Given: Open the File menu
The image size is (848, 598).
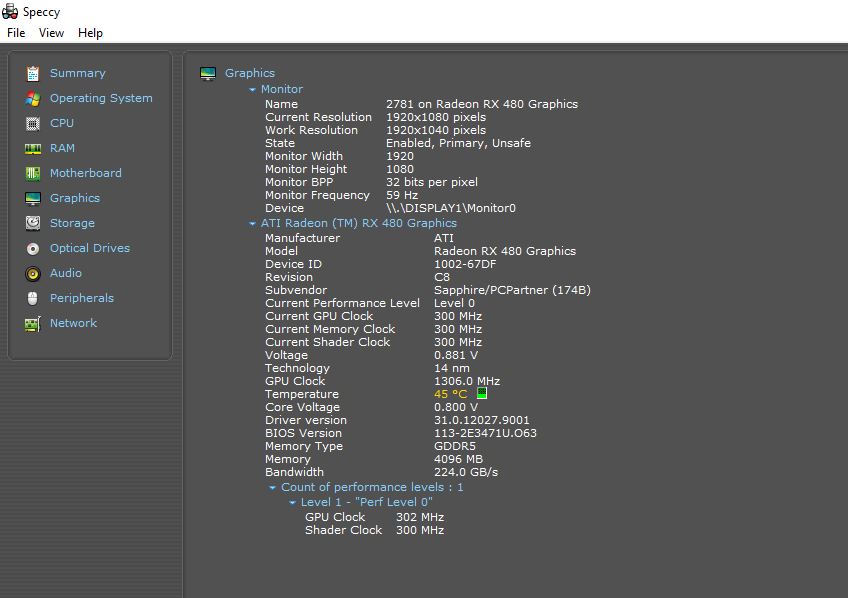Looking at the screenshot, I should [16, 33].
